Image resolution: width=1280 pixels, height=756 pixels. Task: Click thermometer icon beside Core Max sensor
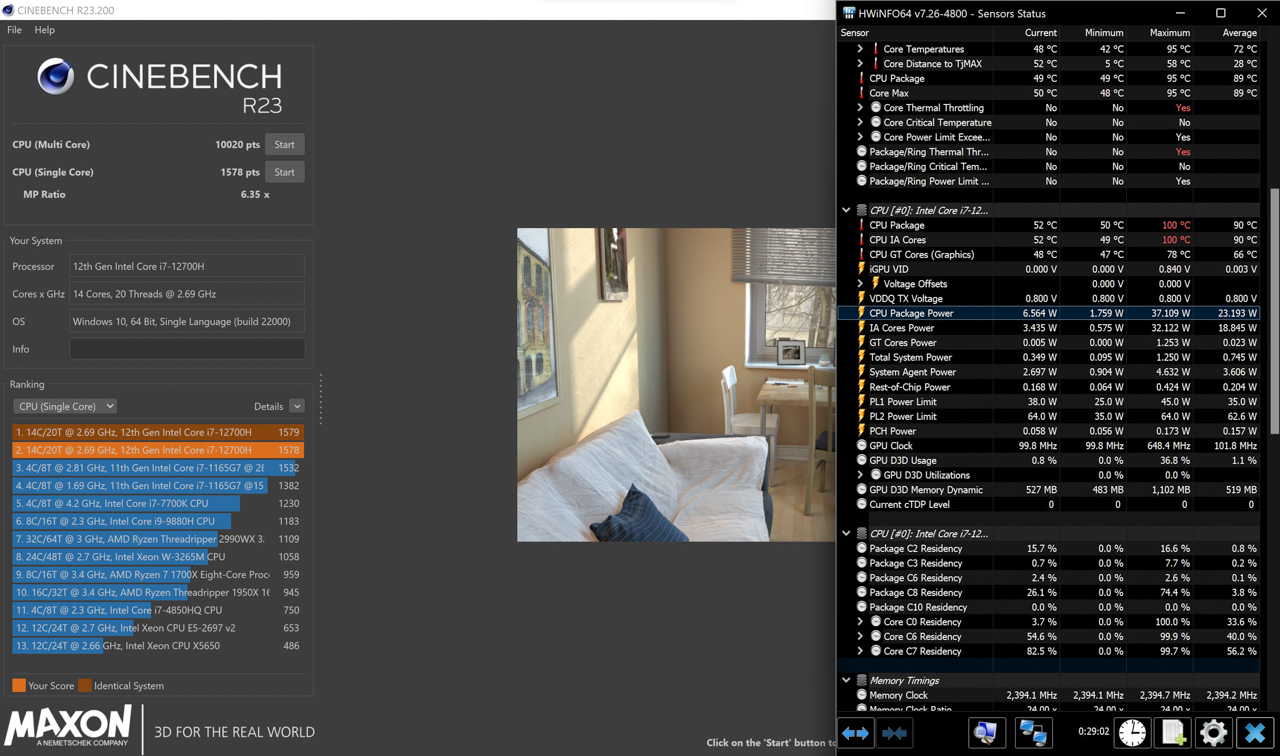861,93
